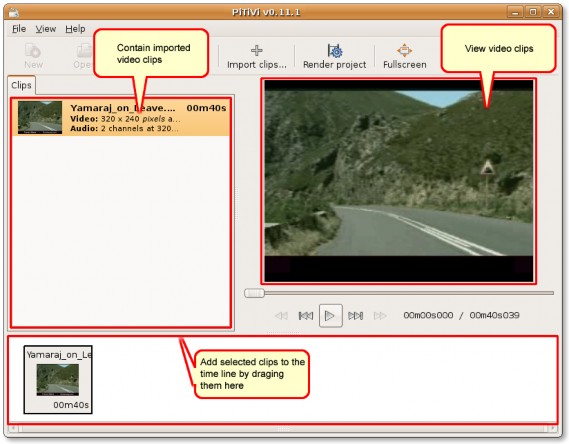569x444 pixels.
Task: Open the View menu
Action: pos(46,29)
